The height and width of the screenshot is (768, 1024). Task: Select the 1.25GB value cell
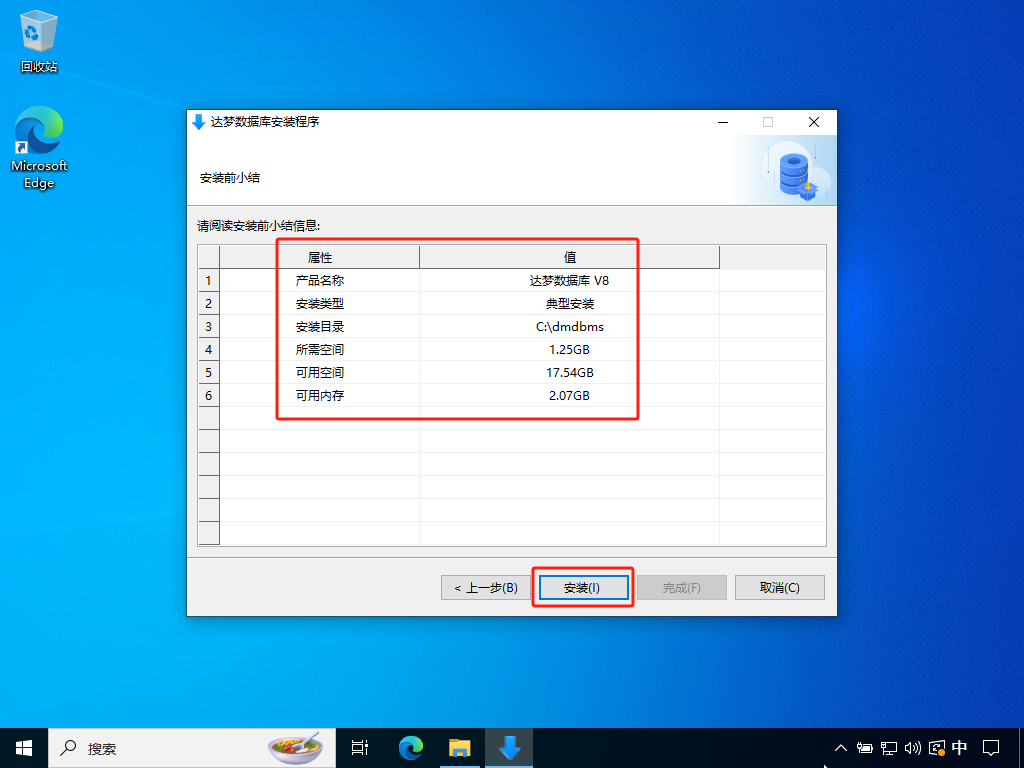coord(569,349)
